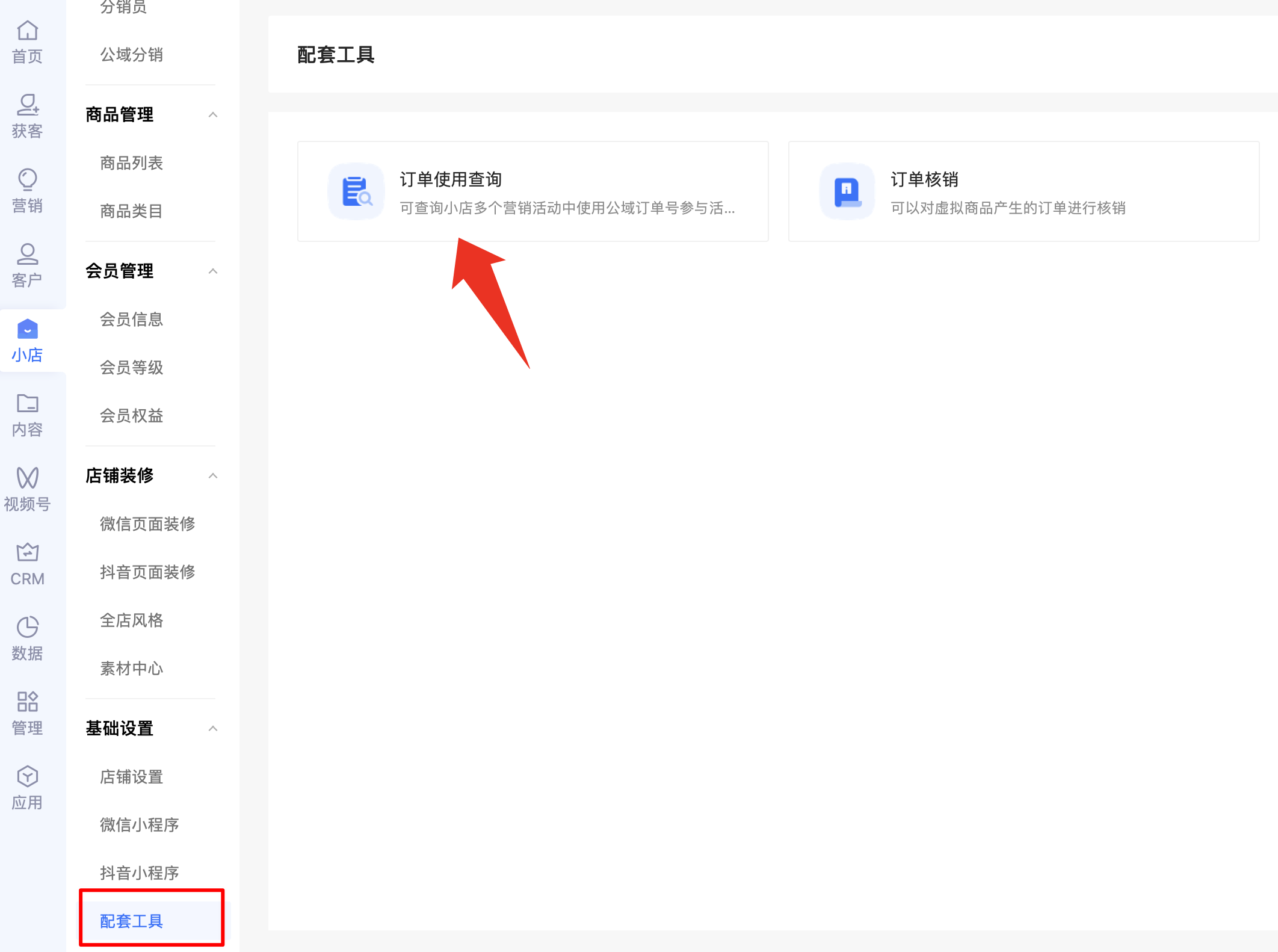
Task: Open 素材中心 menu item
Action: 131,669
